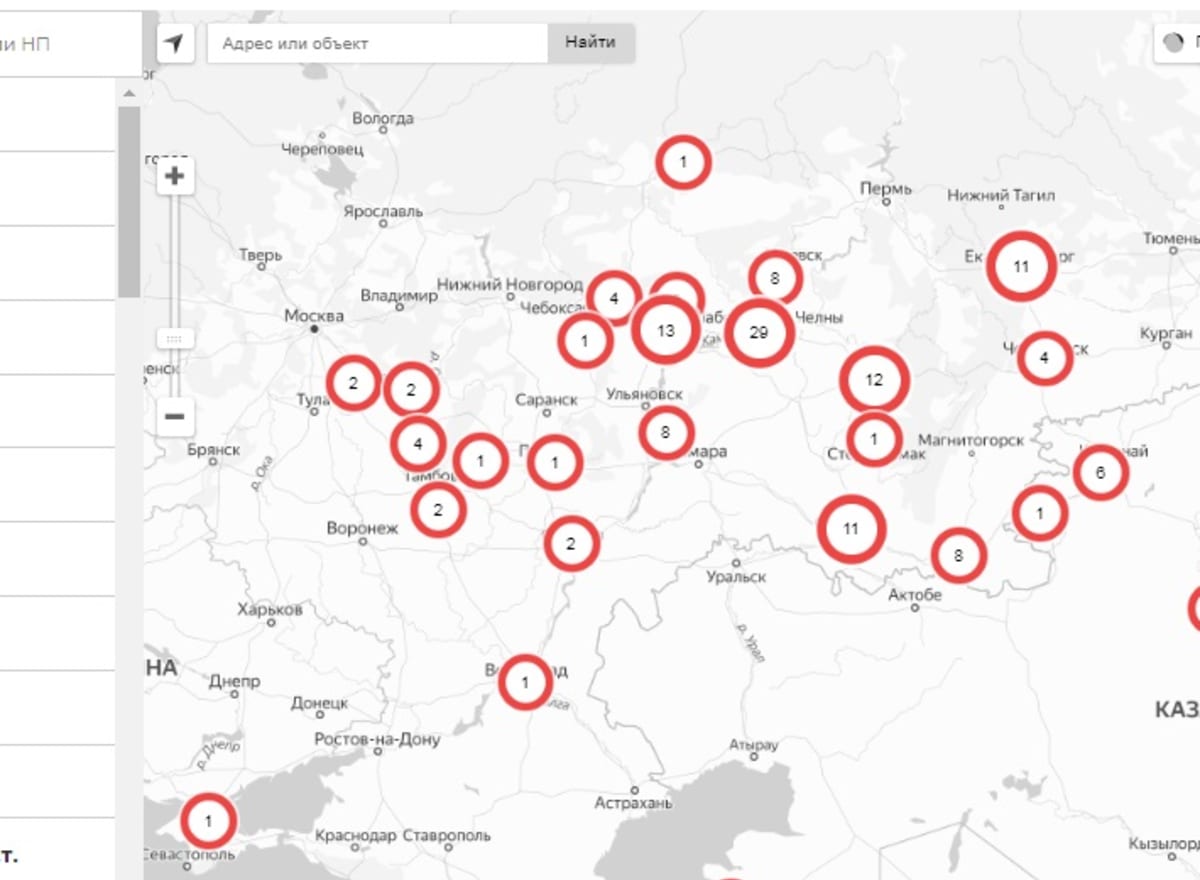Viewport: 1200px width, 880px height.
Task: Select the single marker near Севастополь
Action: point(208,821)
